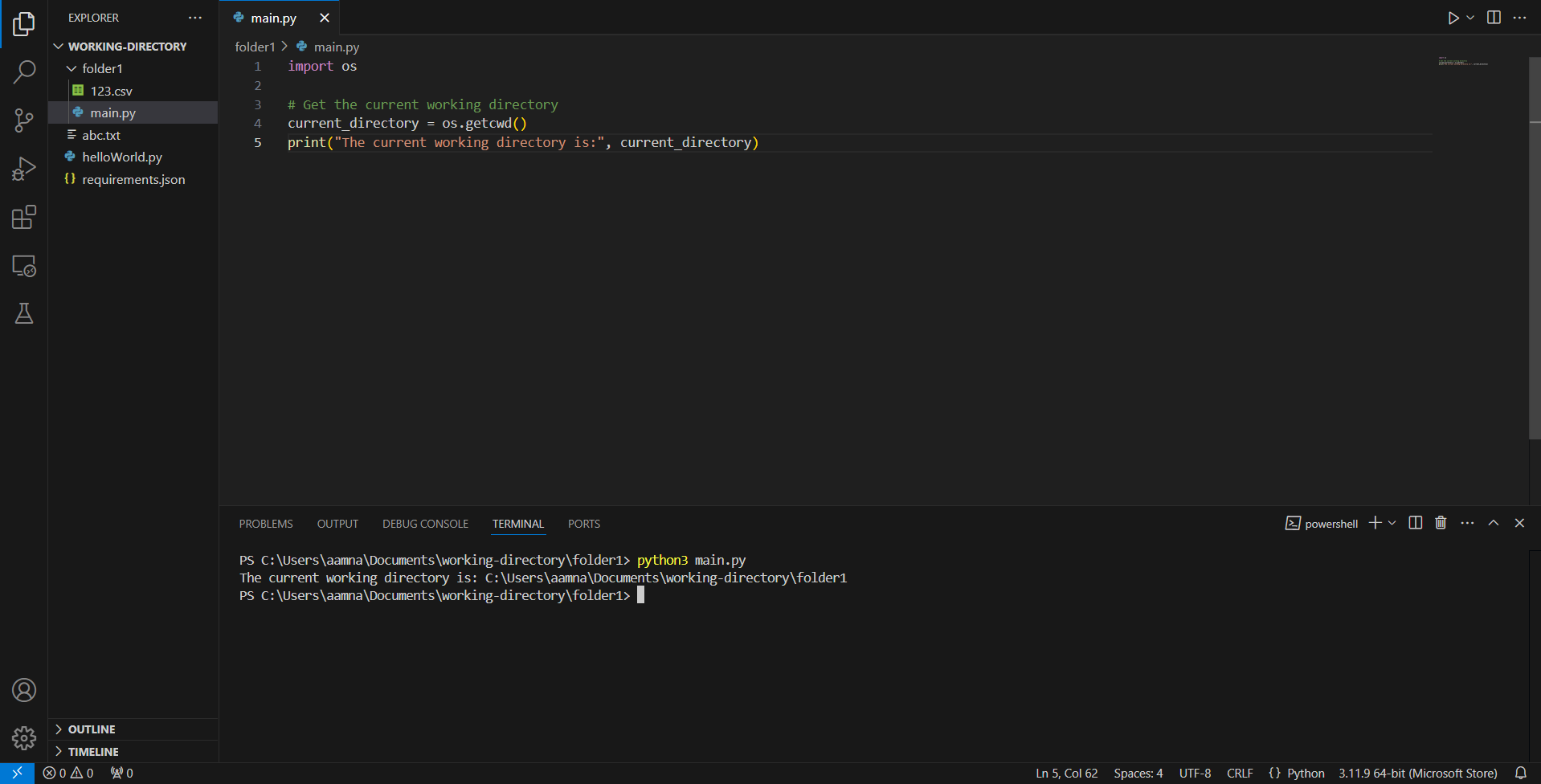The height and width of the screenshot is (784, 1541).
Task: Toggle maximize panel size
Action: [x=1493, y=523]
